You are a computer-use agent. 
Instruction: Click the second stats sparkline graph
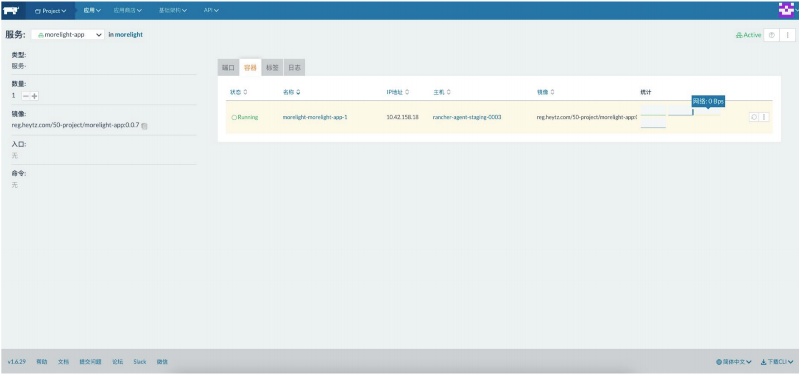click(681, 111)
